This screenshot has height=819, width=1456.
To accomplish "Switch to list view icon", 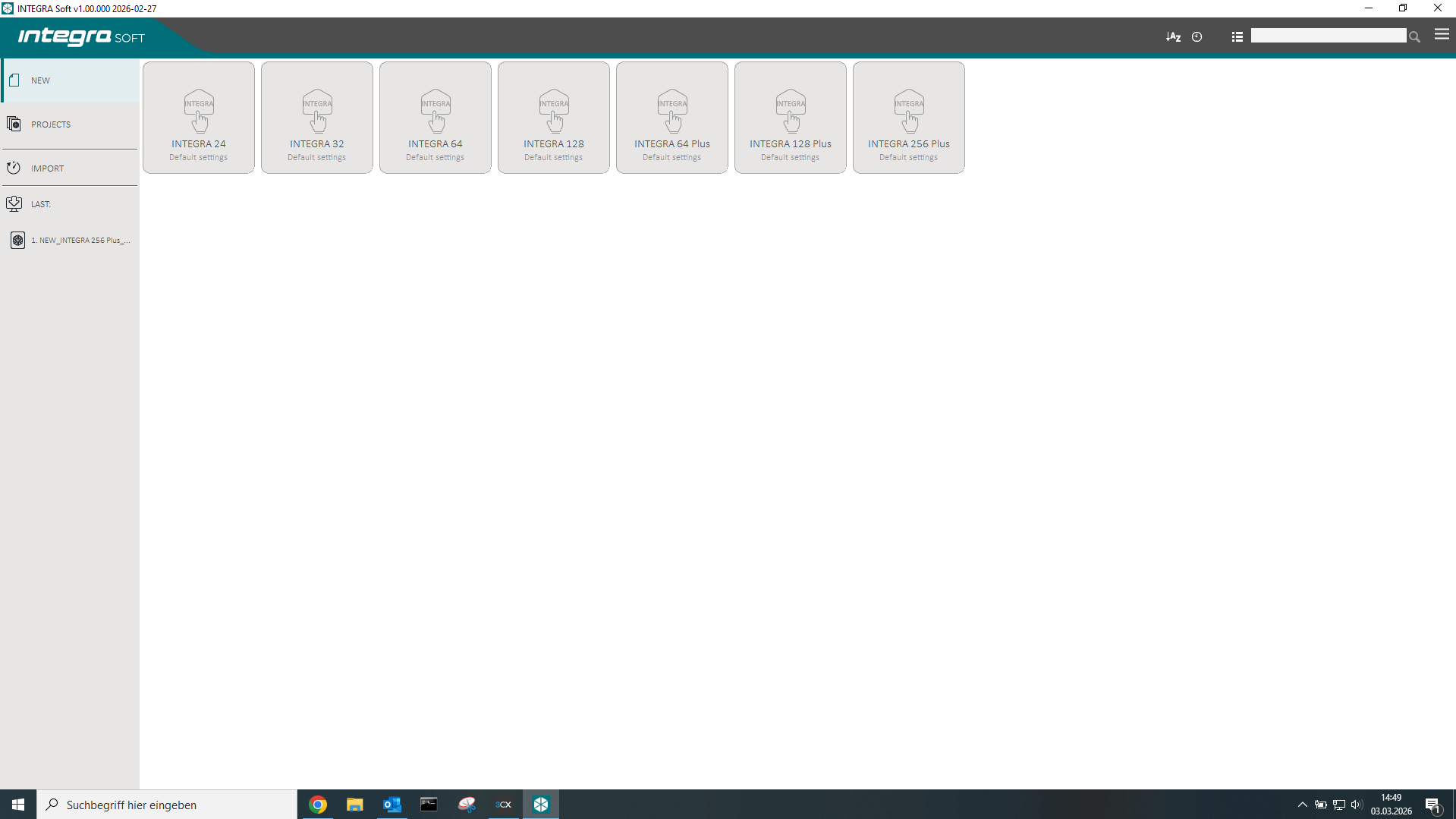I will pyautogui.click(x=1237, y=36).
